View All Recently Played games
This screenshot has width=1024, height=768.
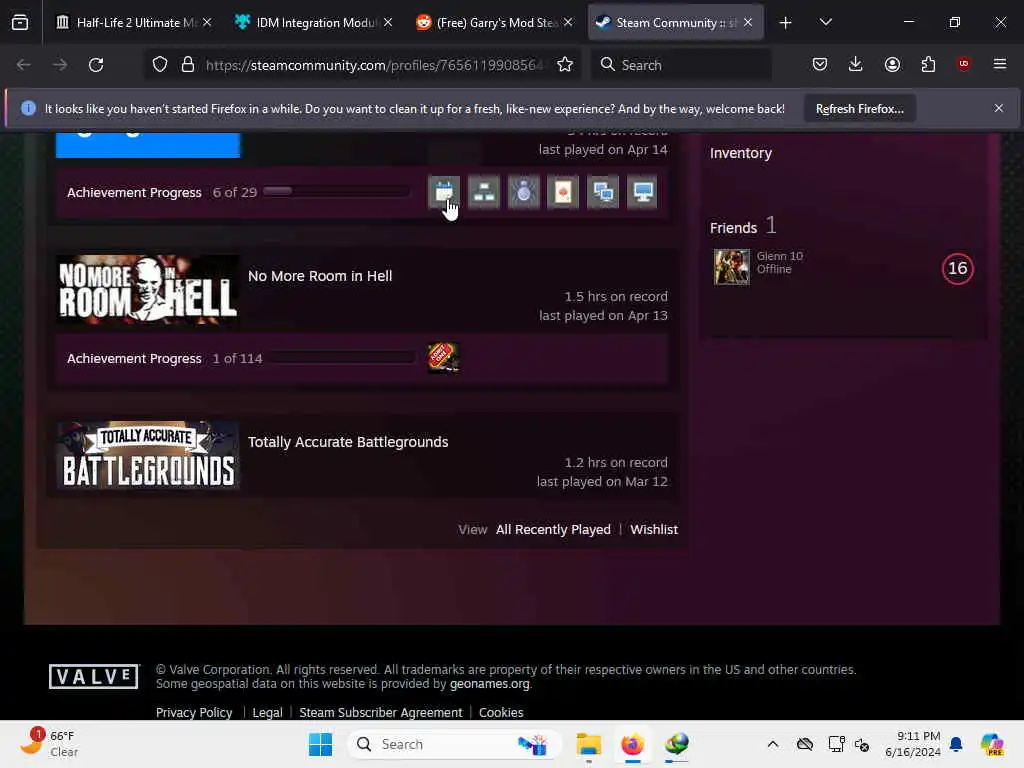(x=553, y=529)
